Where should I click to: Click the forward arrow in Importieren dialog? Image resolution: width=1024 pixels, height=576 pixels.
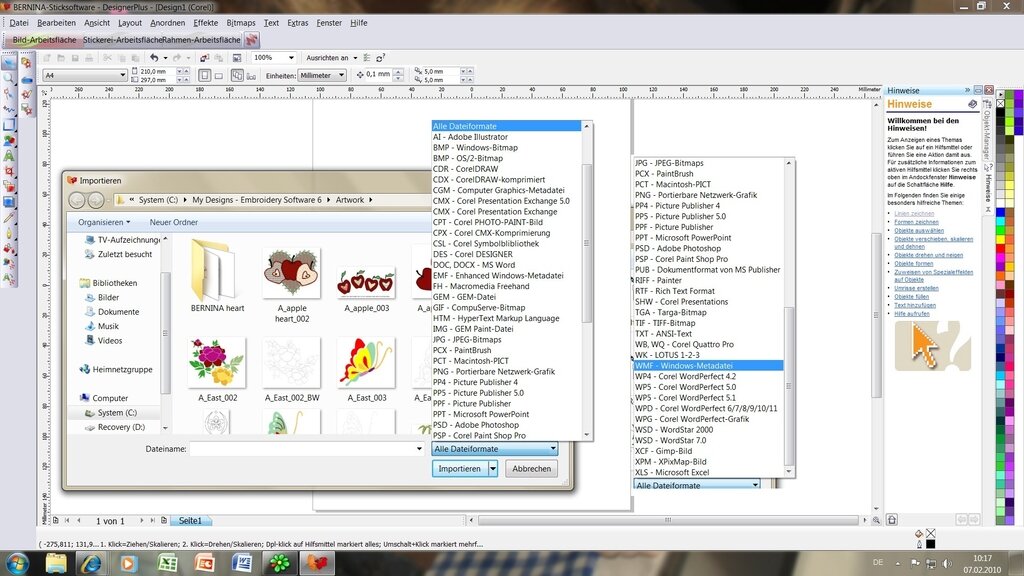(95, 200)
